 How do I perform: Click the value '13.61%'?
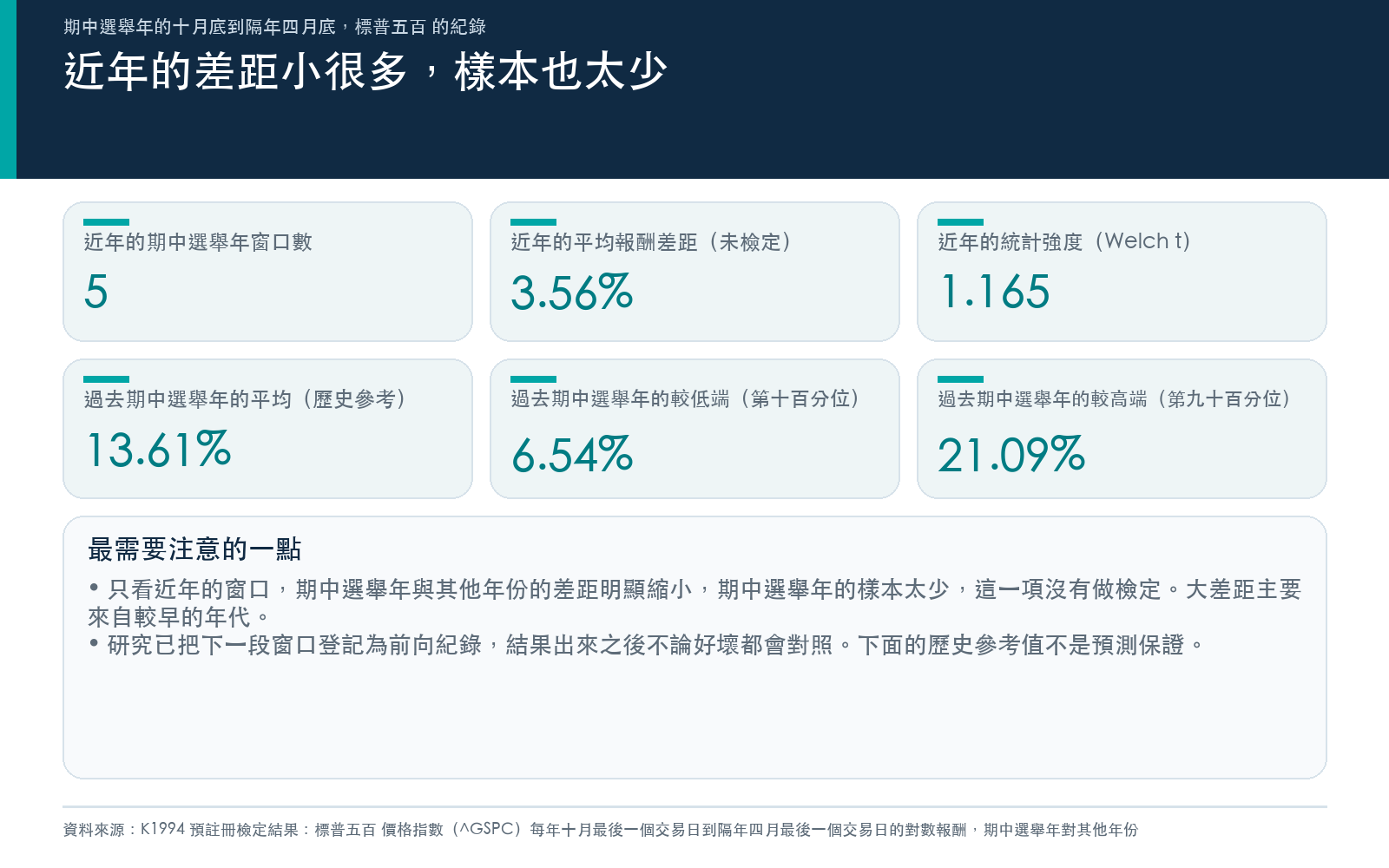(x=159, y=450)
